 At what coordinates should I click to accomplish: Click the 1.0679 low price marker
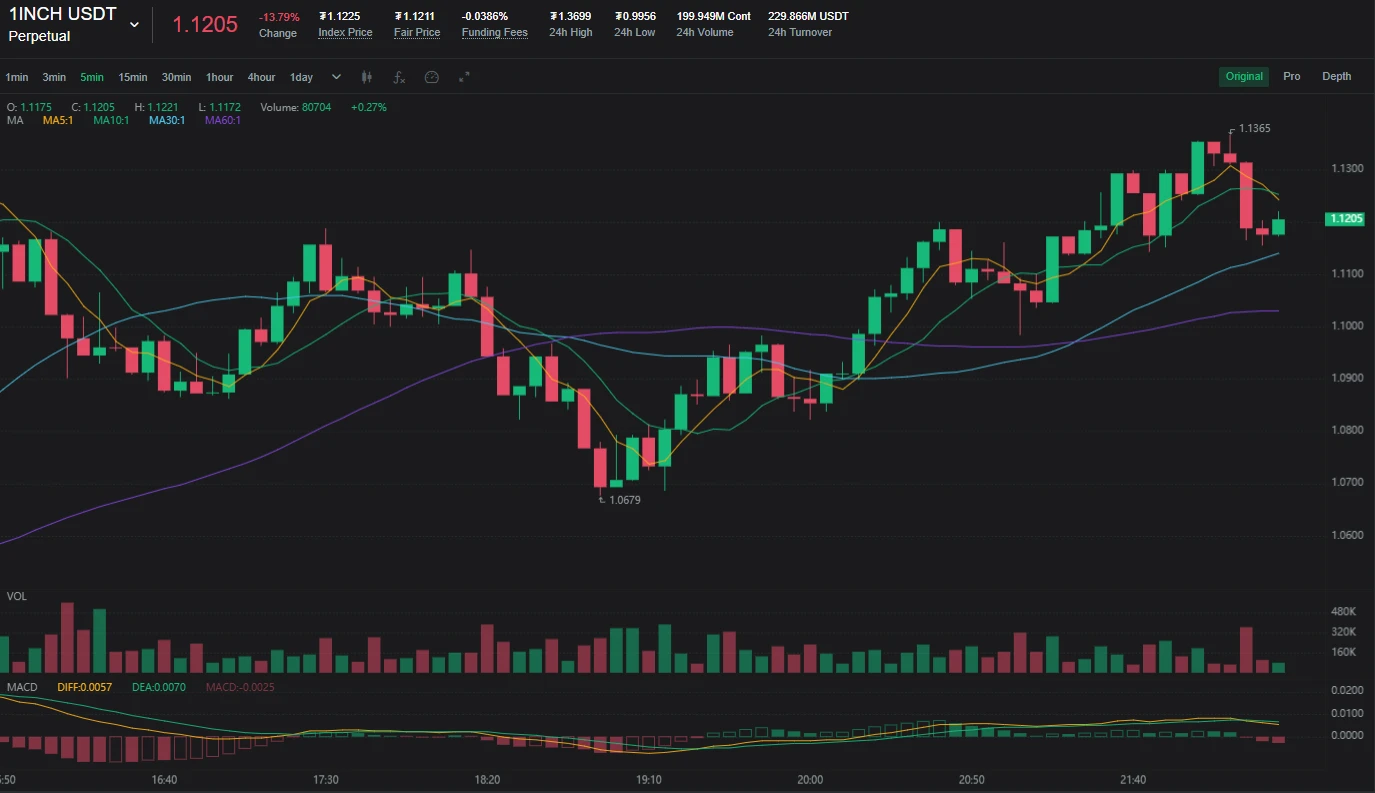pyautogui.click(x=624, y=500)
